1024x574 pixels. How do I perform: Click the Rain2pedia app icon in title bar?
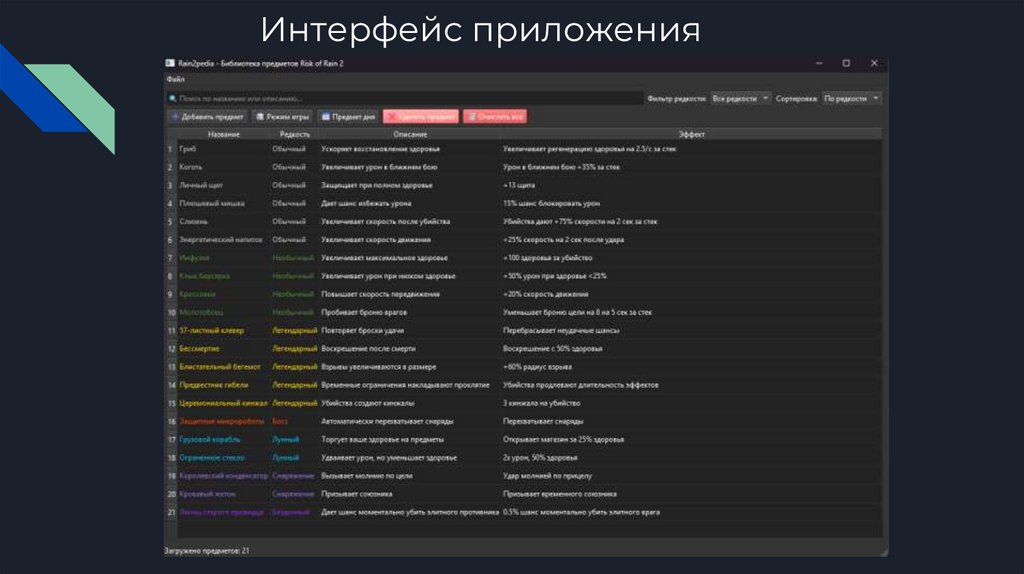(x=170, y=63)
